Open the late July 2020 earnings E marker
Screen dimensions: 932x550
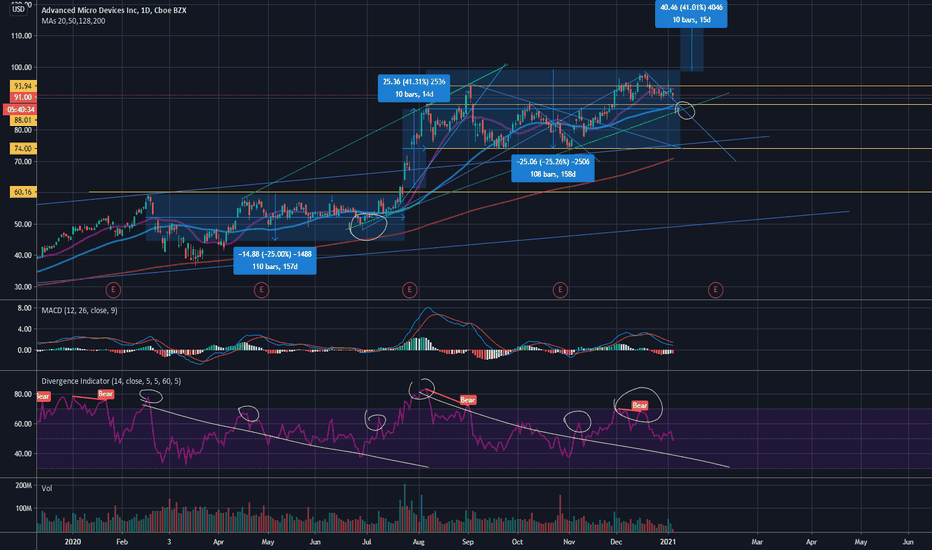click(x=409, y=290)
